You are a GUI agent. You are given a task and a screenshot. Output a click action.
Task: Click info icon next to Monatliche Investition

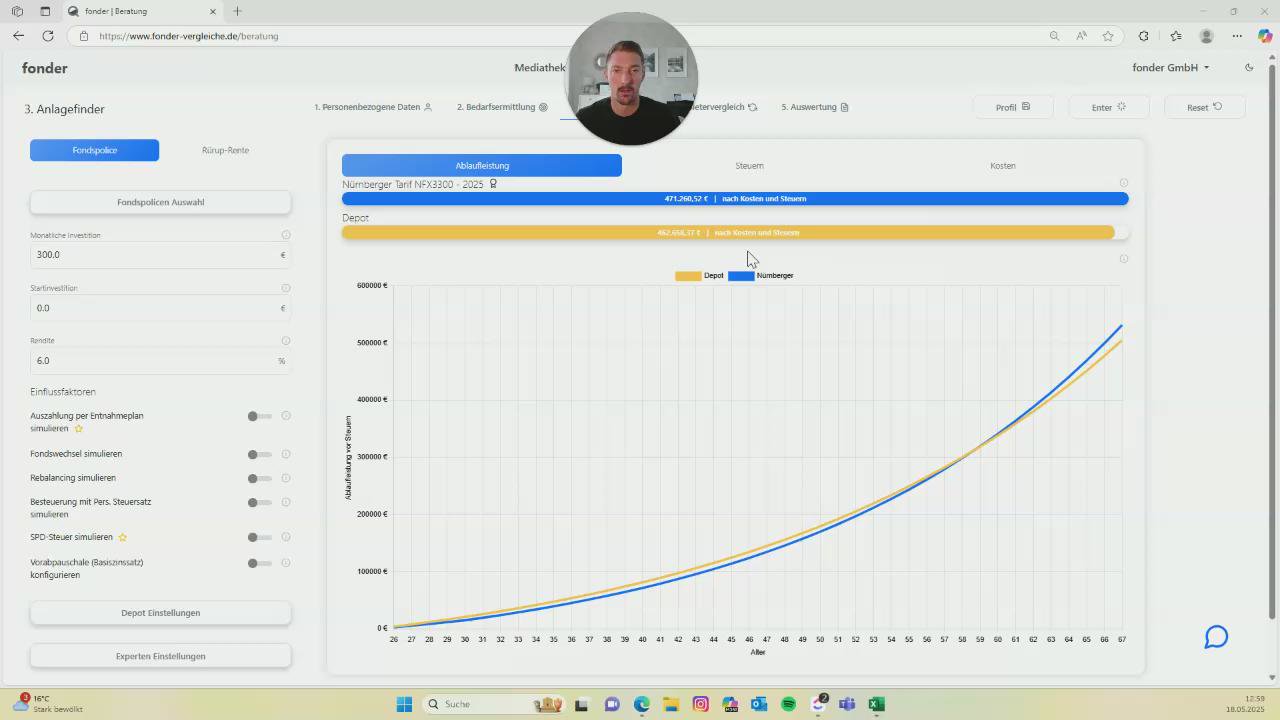pos(286,235)
